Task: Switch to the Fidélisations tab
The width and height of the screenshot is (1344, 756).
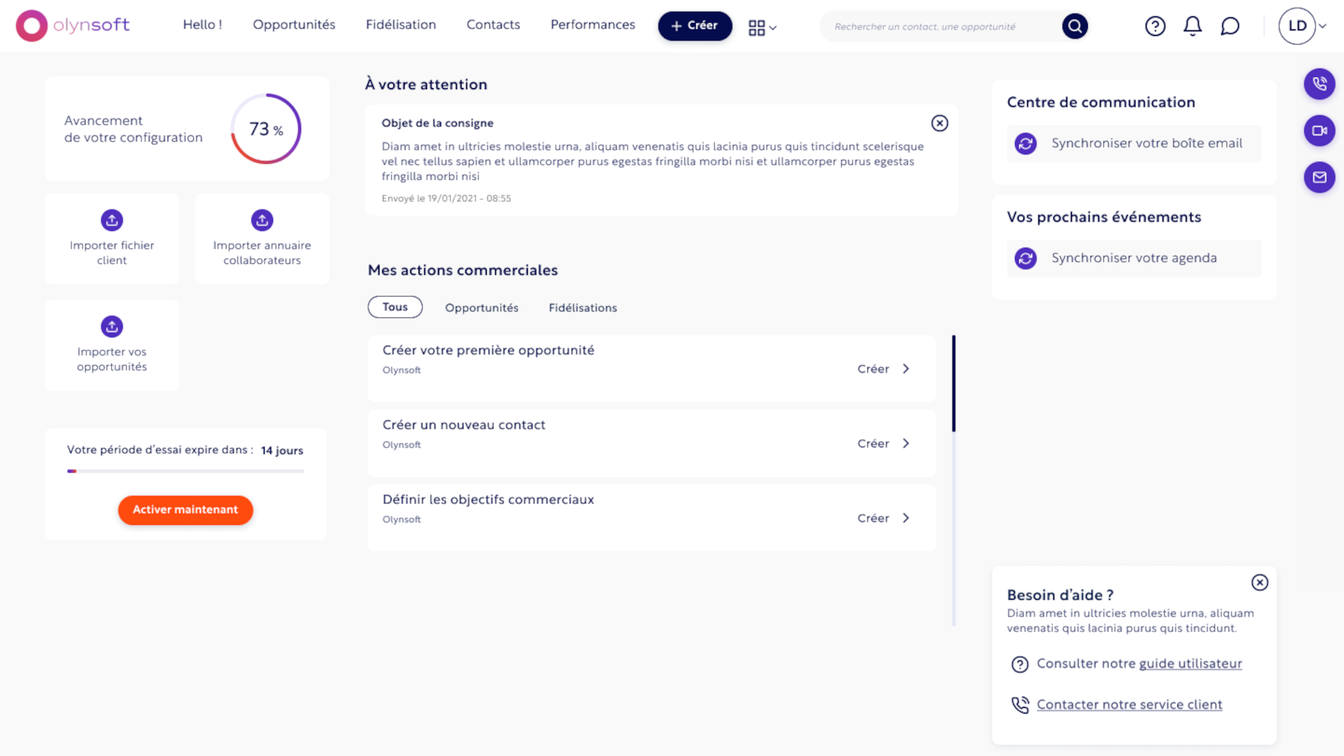Action: pyautogui.click(x=582, y=308)
